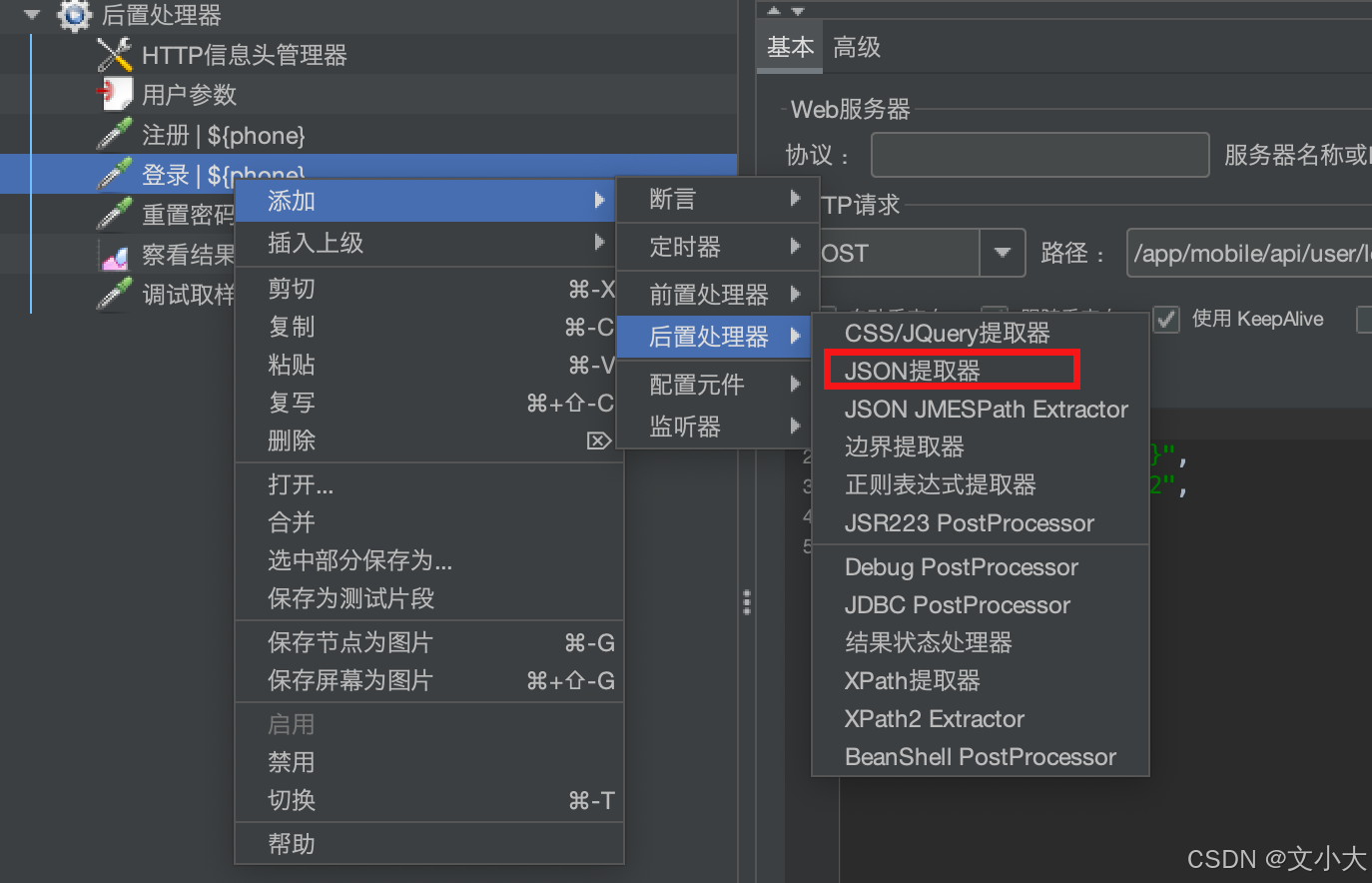Click inside the 协议 input field

[x=1039, y=155]
